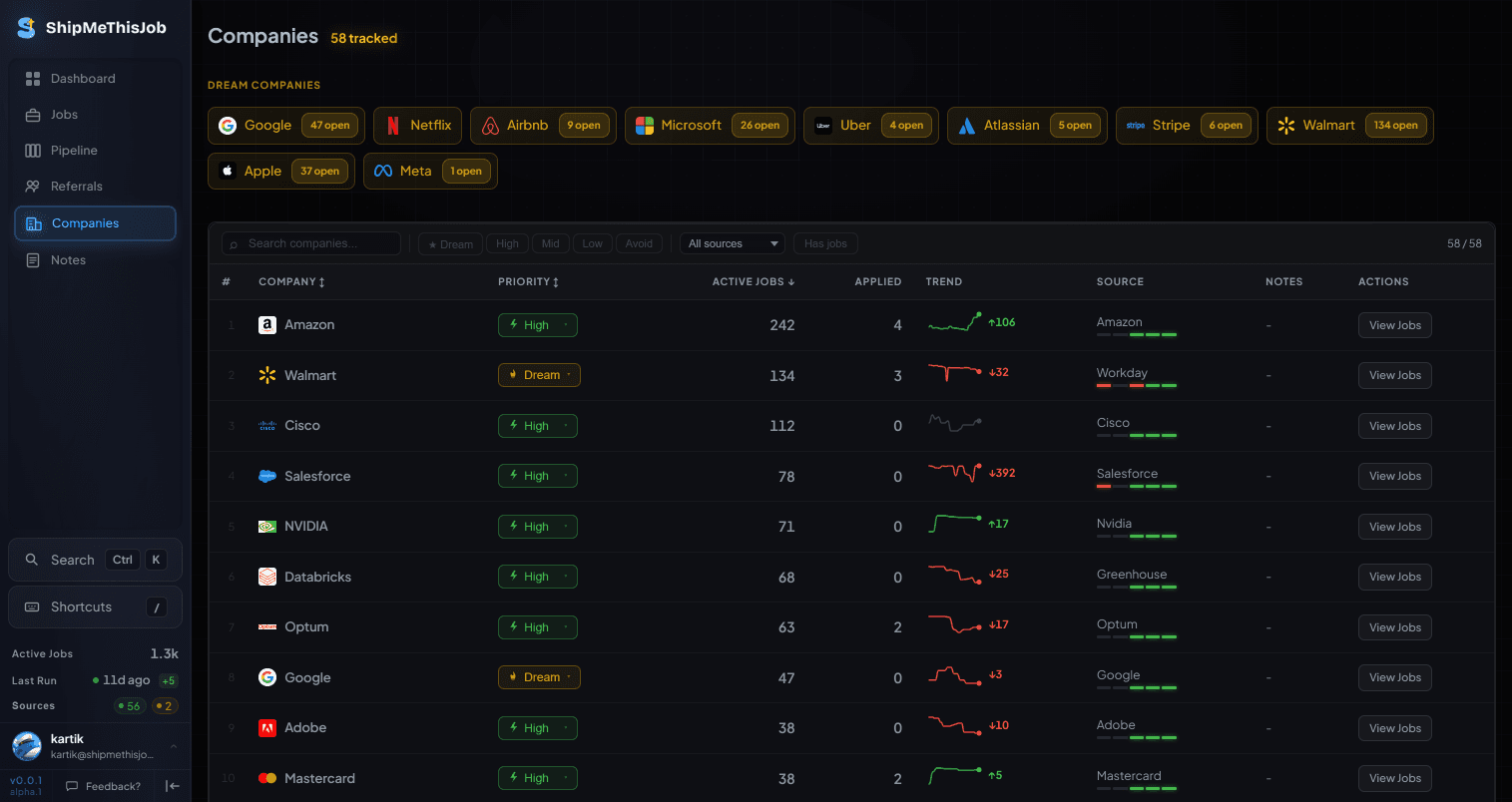Click the Adobe logo icon
This screenshot has height=802, width=1512.
(267, 728)
